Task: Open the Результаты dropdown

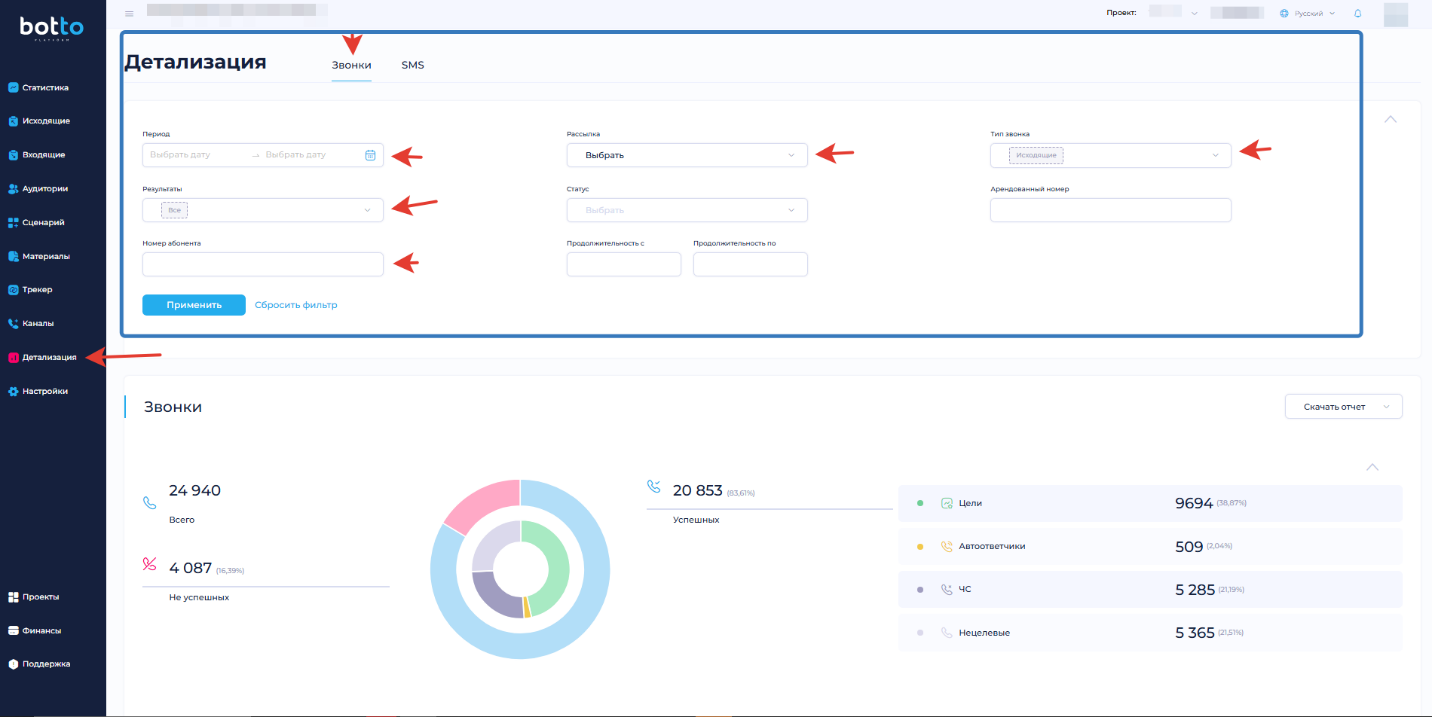Action: pyautogui.click(x=262, y=210)
